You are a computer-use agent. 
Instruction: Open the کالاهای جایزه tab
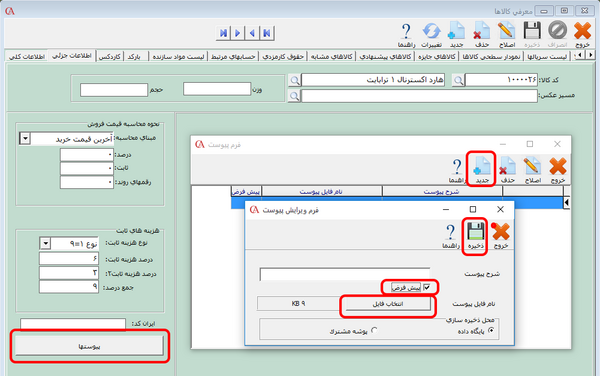pos(437,56)
